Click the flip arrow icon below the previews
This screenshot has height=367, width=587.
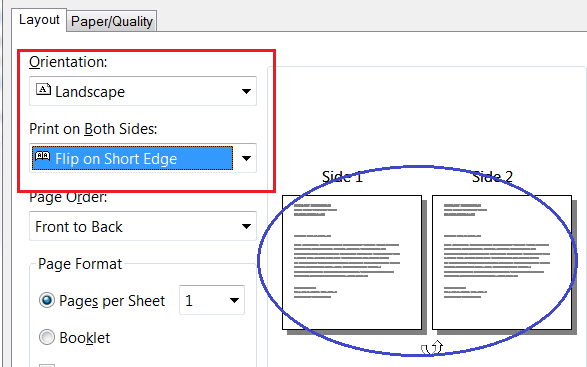(x=432, y=347)
